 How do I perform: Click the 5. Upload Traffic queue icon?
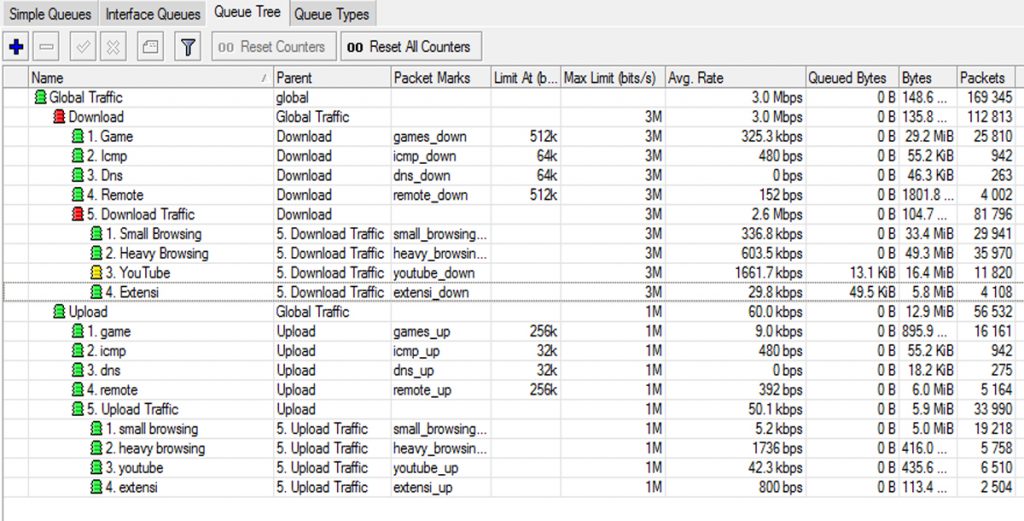click(x=78, y=409)
